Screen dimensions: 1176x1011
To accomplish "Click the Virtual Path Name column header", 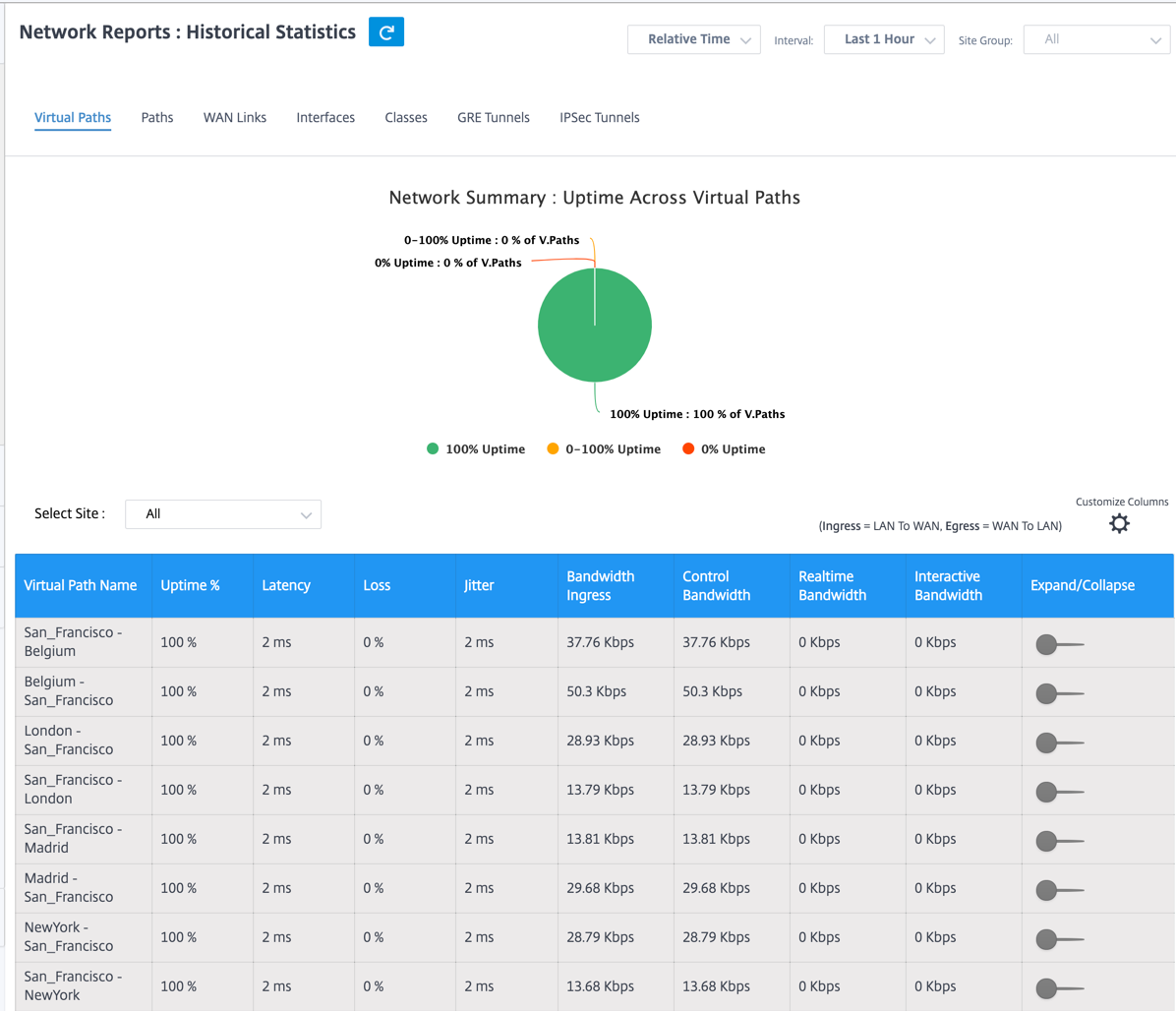I will click(x=84, y=586).
